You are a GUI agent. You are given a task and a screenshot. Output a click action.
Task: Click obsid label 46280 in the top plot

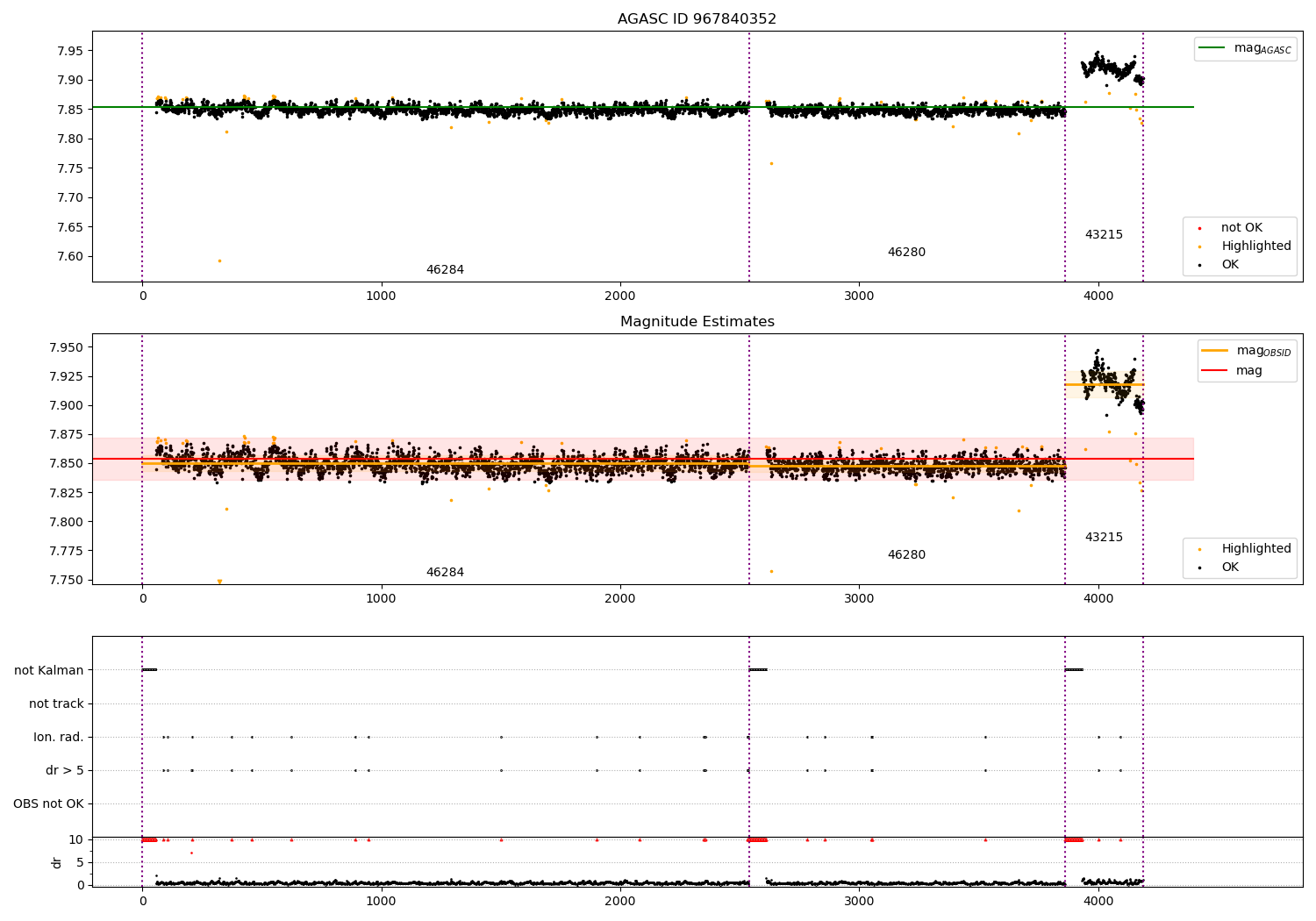coord(906,253)
